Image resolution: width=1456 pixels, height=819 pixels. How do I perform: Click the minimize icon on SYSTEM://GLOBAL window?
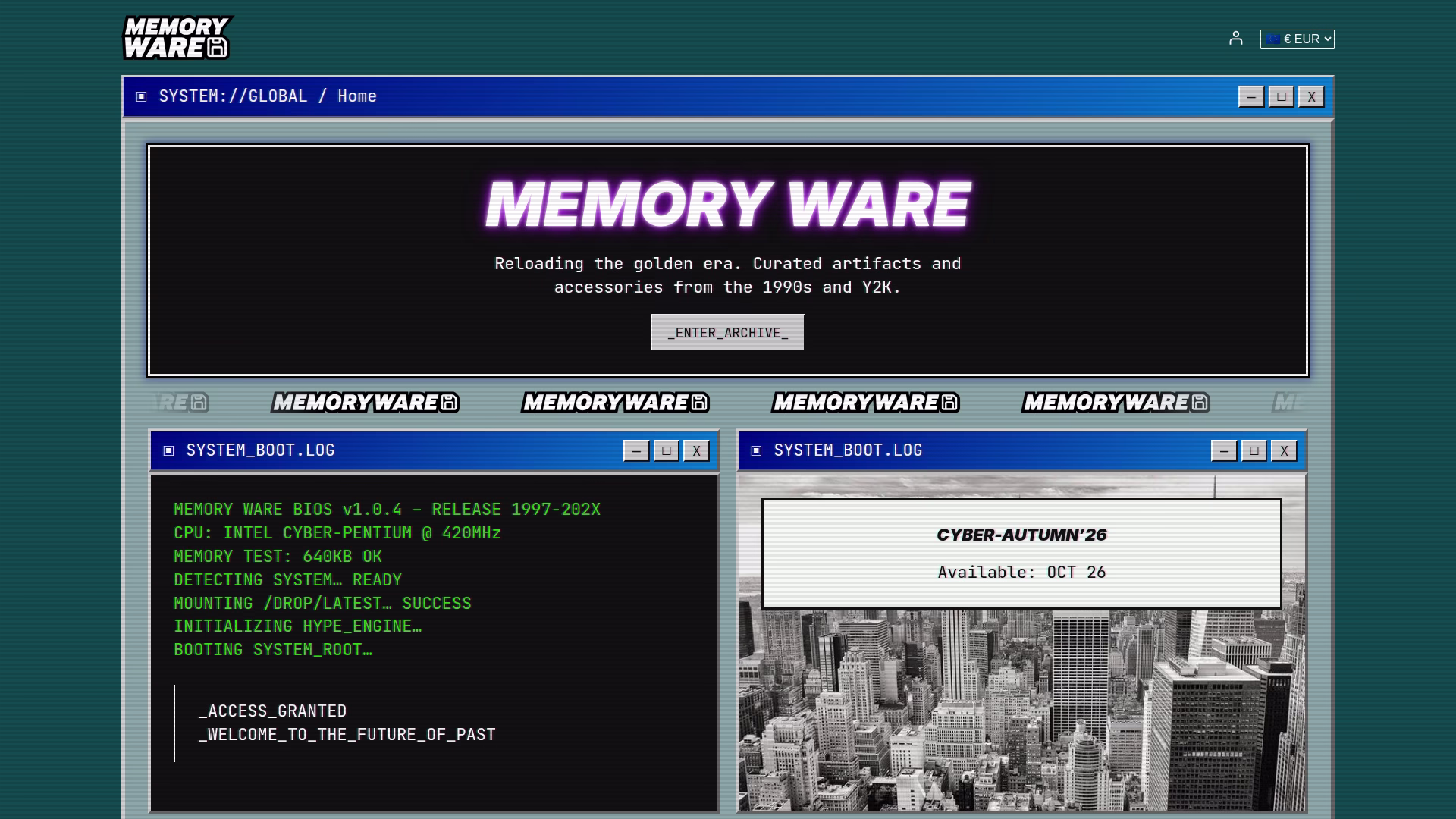pos(1251,96)
